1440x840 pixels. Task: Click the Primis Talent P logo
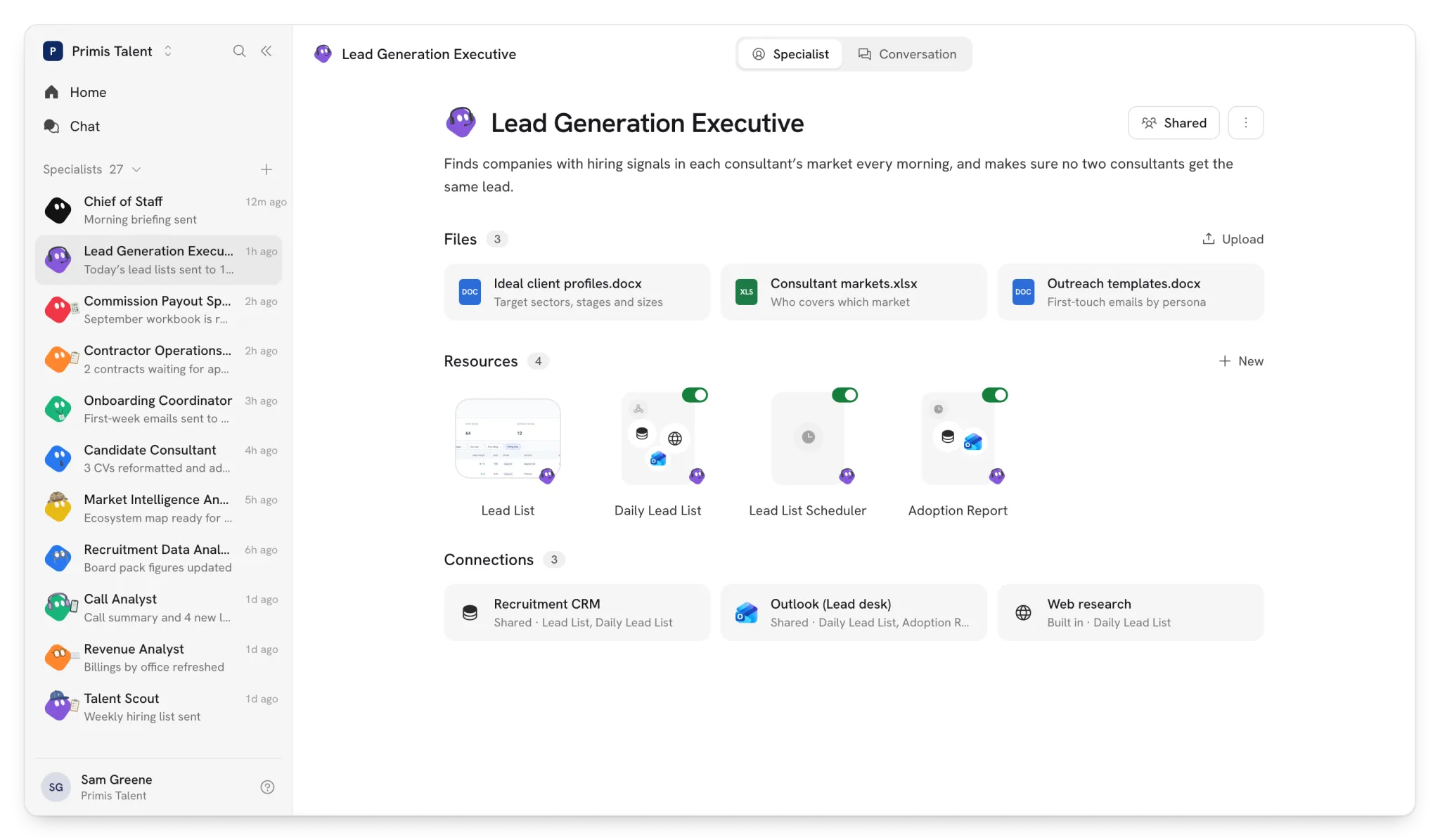[x=53, y=51]
